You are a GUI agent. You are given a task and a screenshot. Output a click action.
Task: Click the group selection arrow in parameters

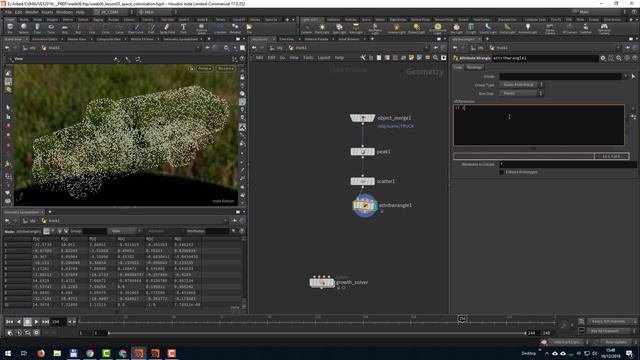coord(633,76)
